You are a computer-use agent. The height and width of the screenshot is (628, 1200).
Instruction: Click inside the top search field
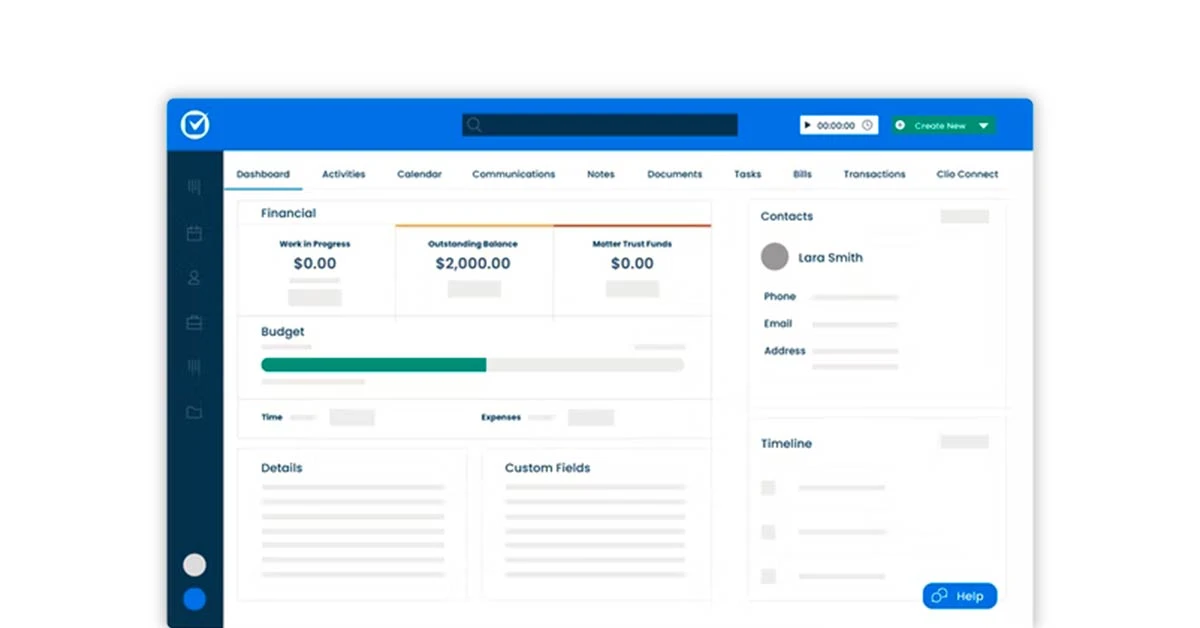pyautogui.click(x=600, y=124)
